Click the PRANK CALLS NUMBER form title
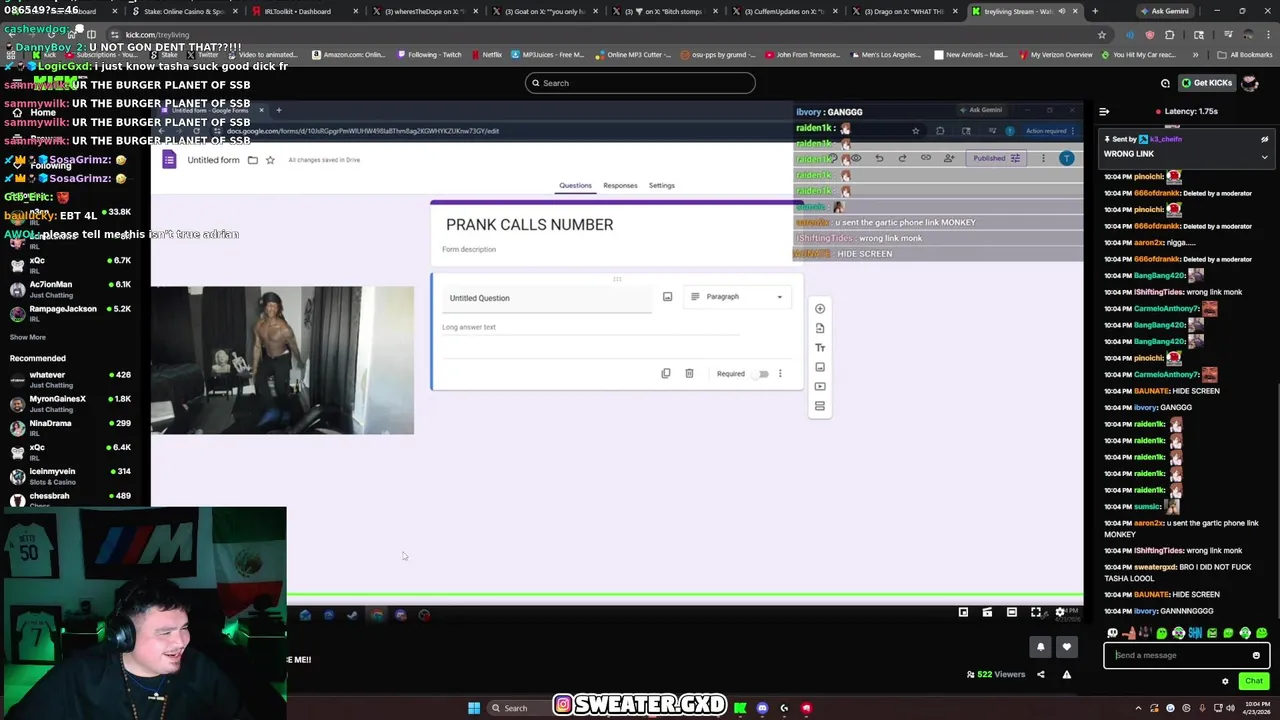 tap(529, 225)
